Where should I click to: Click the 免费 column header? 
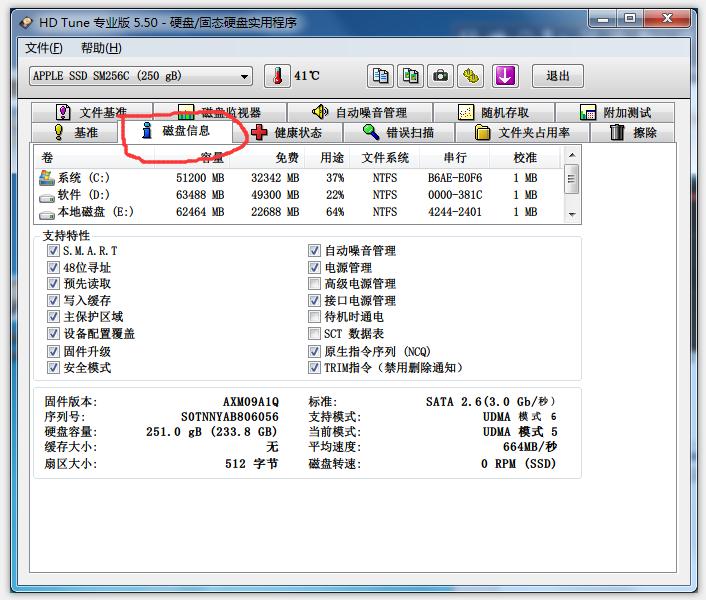pyautogui.click(x=267, y=158)
